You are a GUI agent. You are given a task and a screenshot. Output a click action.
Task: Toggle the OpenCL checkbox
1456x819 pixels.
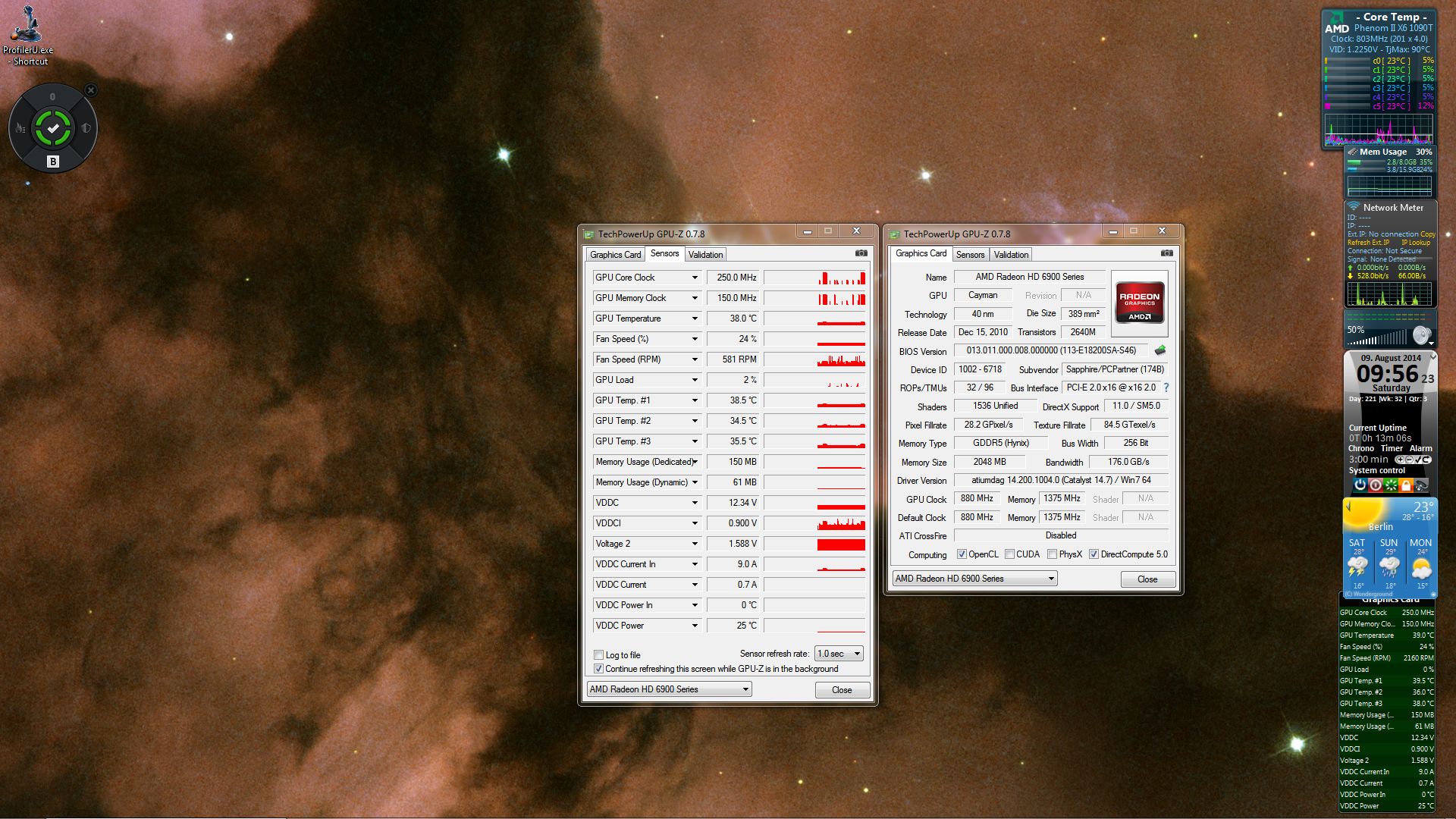pyautogui.click(x=962, y=554)
